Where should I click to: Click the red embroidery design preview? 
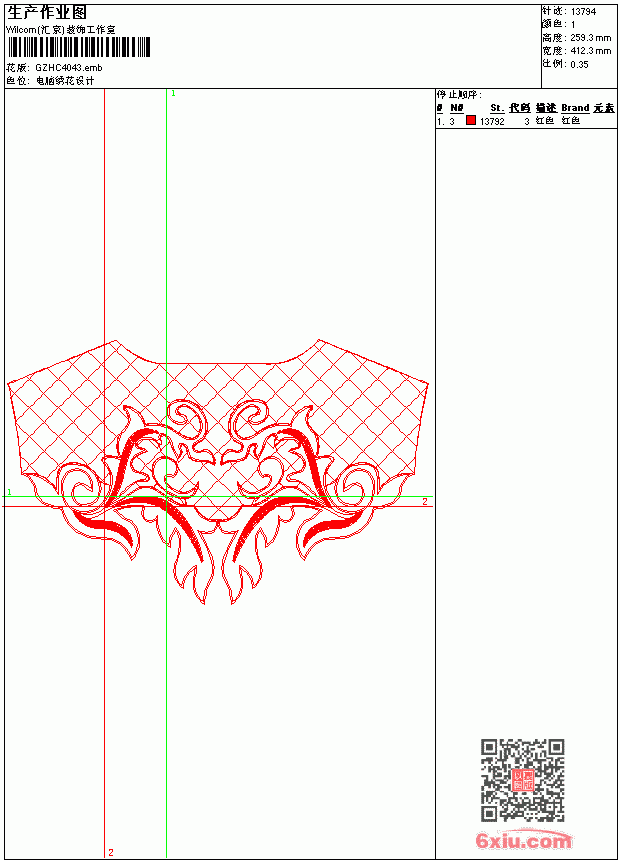pyautogui.click(x=218, y=472)
